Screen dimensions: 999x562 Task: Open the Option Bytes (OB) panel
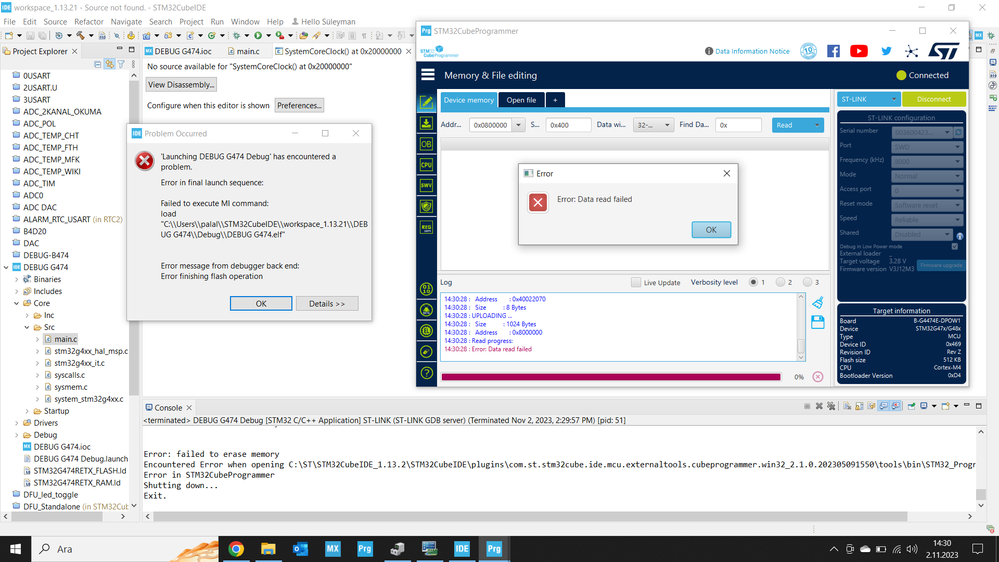tap(426, 144)
